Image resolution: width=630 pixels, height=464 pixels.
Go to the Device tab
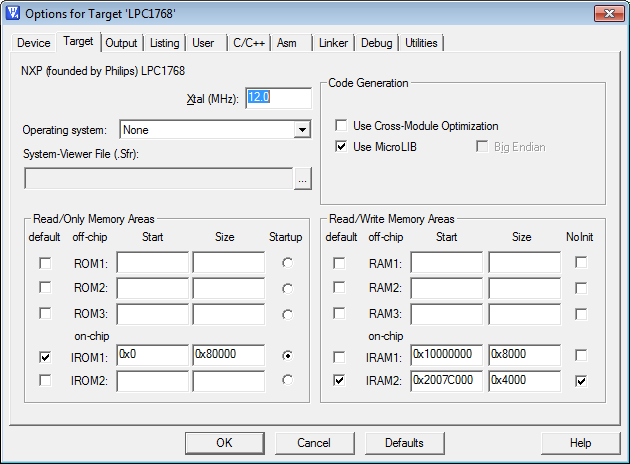(34, 43)
